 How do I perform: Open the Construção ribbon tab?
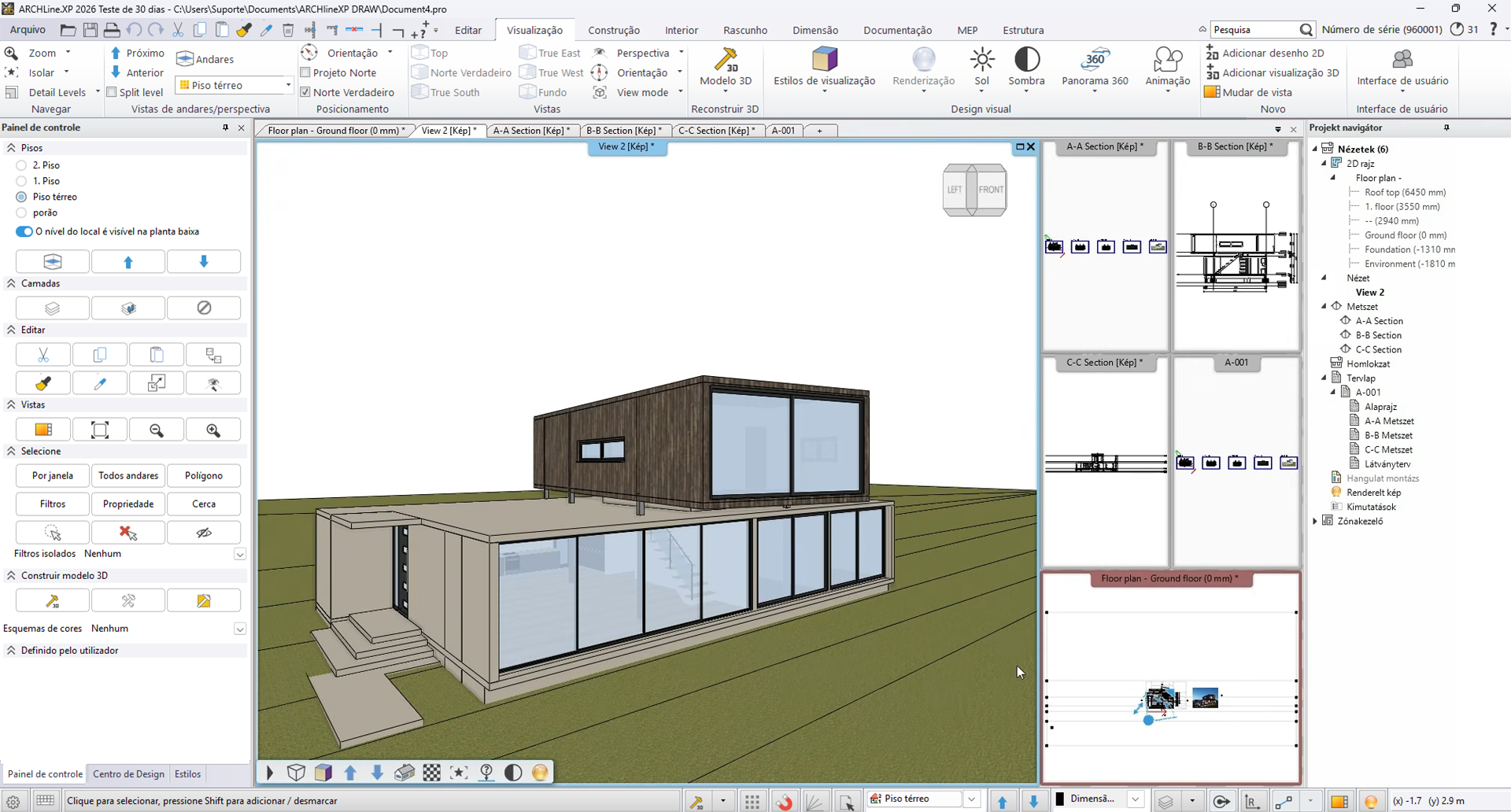[614, 30]
